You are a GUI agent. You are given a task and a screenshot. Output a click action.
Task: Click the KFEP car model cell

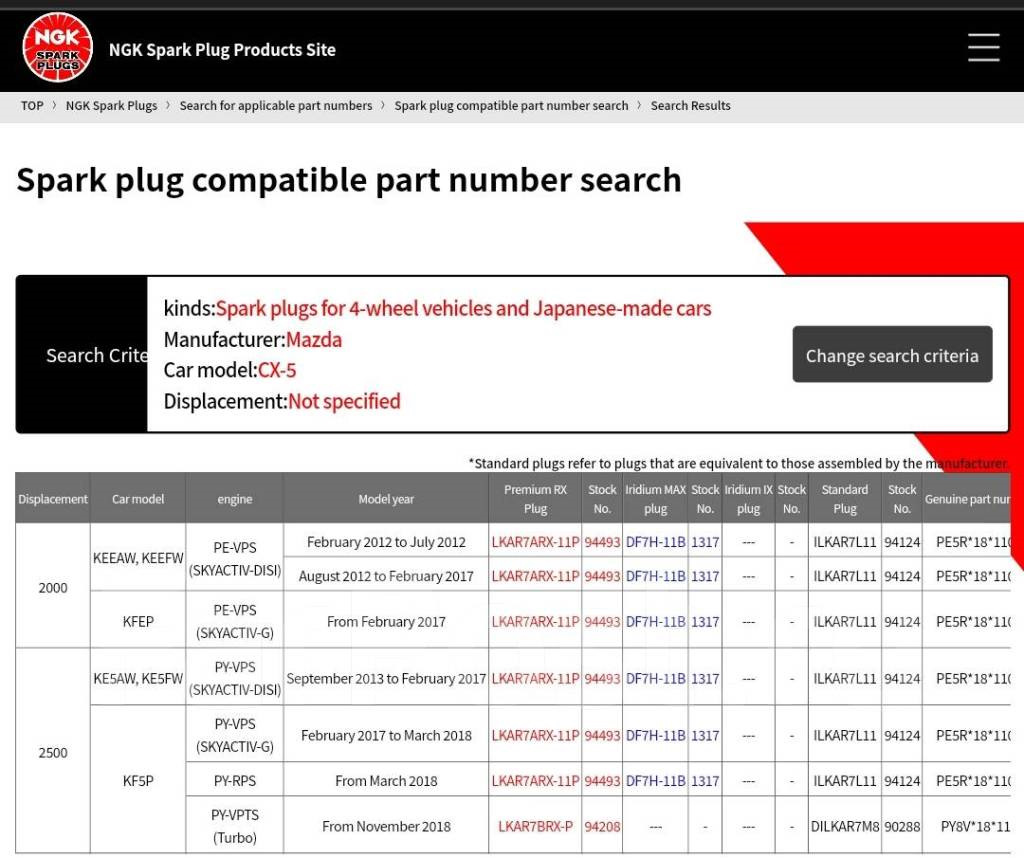(138, 621)
